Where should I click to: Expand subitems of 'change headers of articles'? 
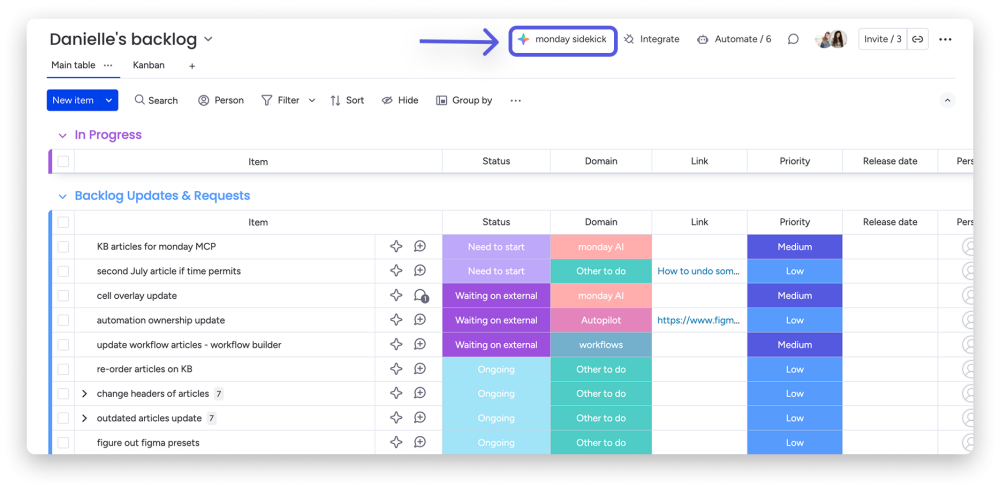tap(84, 393)
